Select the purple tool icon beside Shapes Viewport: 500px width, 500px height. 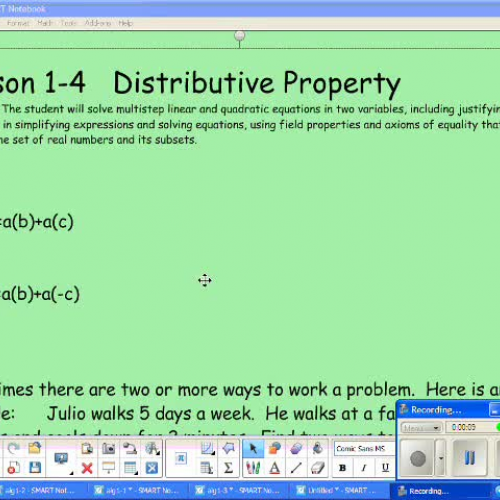point(296,449)
